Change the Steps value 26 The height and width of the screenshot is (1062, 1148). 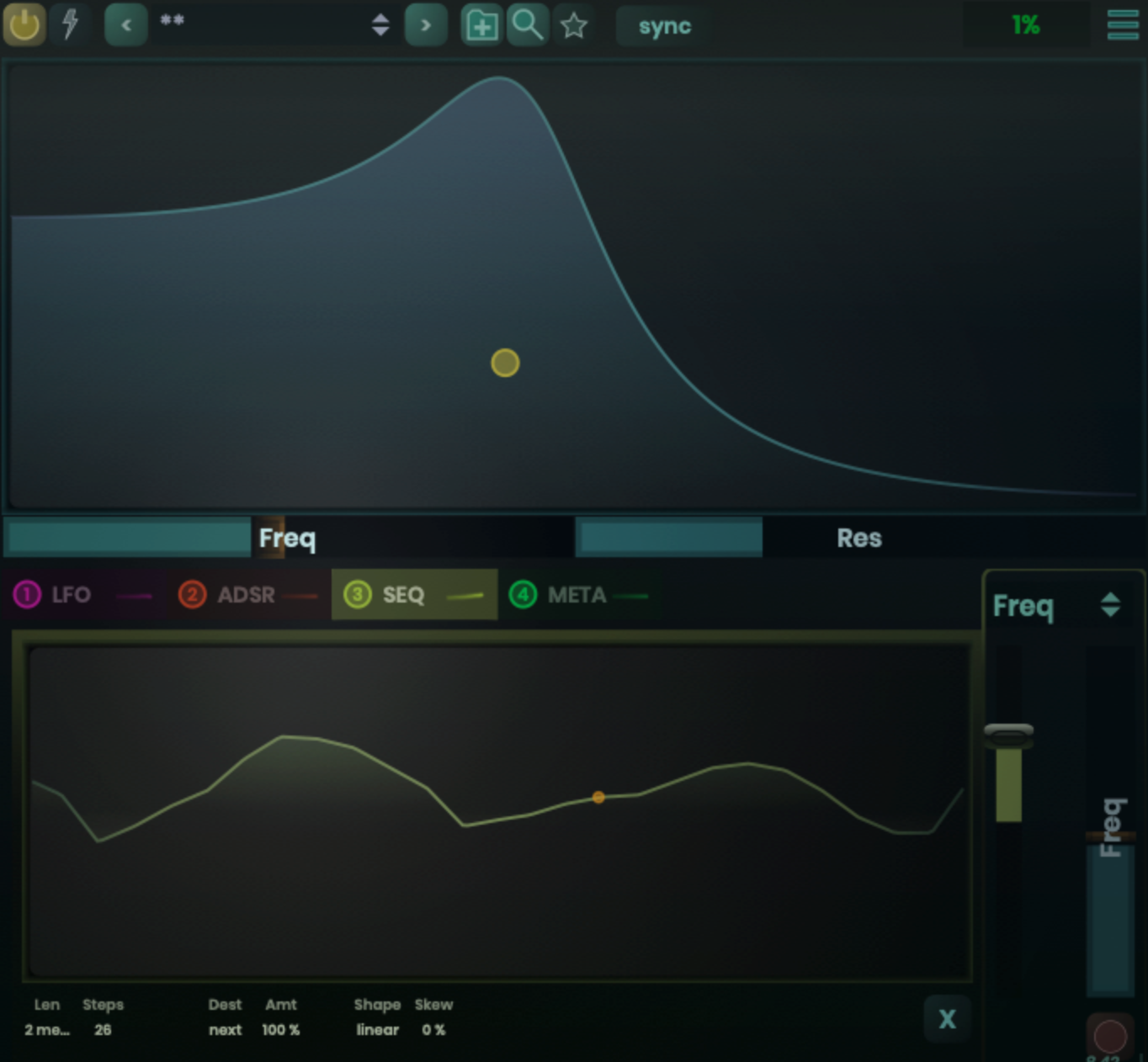pyautogui.click(x=103, y=1030)
